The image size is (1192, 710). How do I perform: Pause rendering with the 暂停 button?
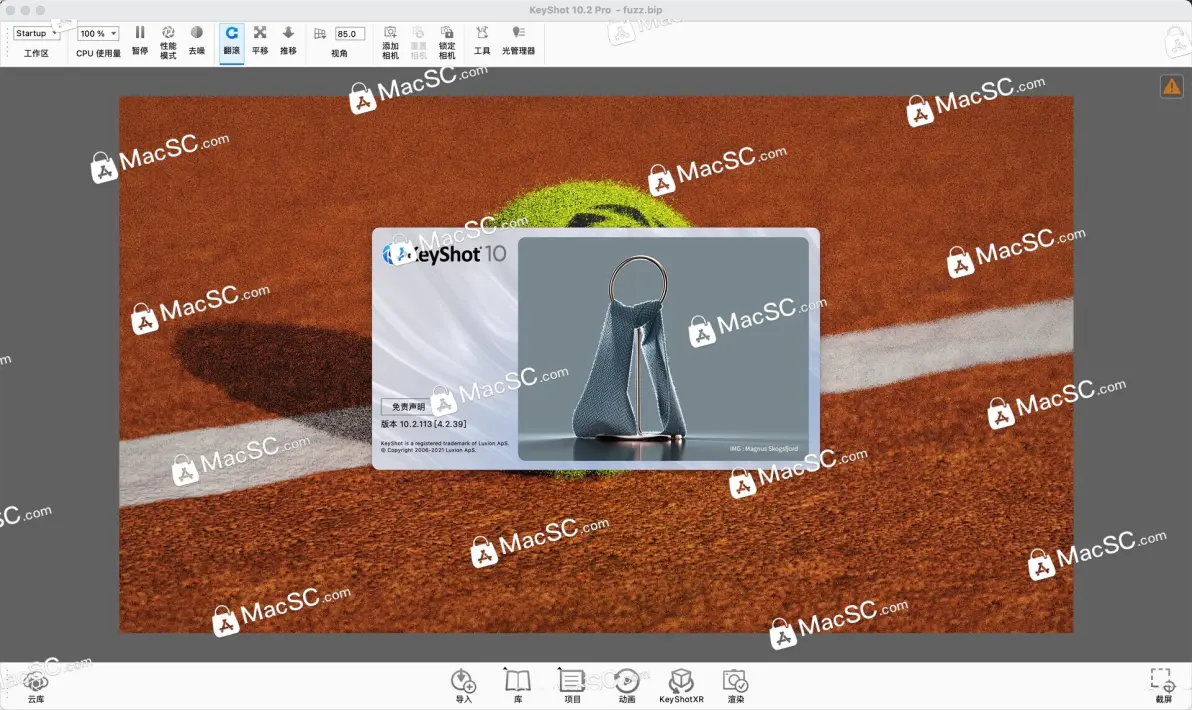coord(140,40)
